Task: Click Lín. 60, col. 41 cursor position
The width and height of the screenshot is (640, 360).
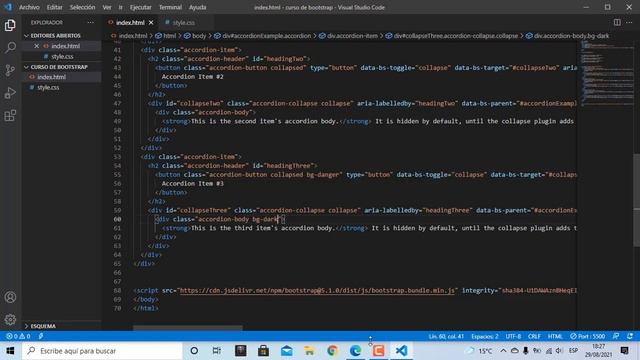Action: pyautogui.click(x=446, y=336)
